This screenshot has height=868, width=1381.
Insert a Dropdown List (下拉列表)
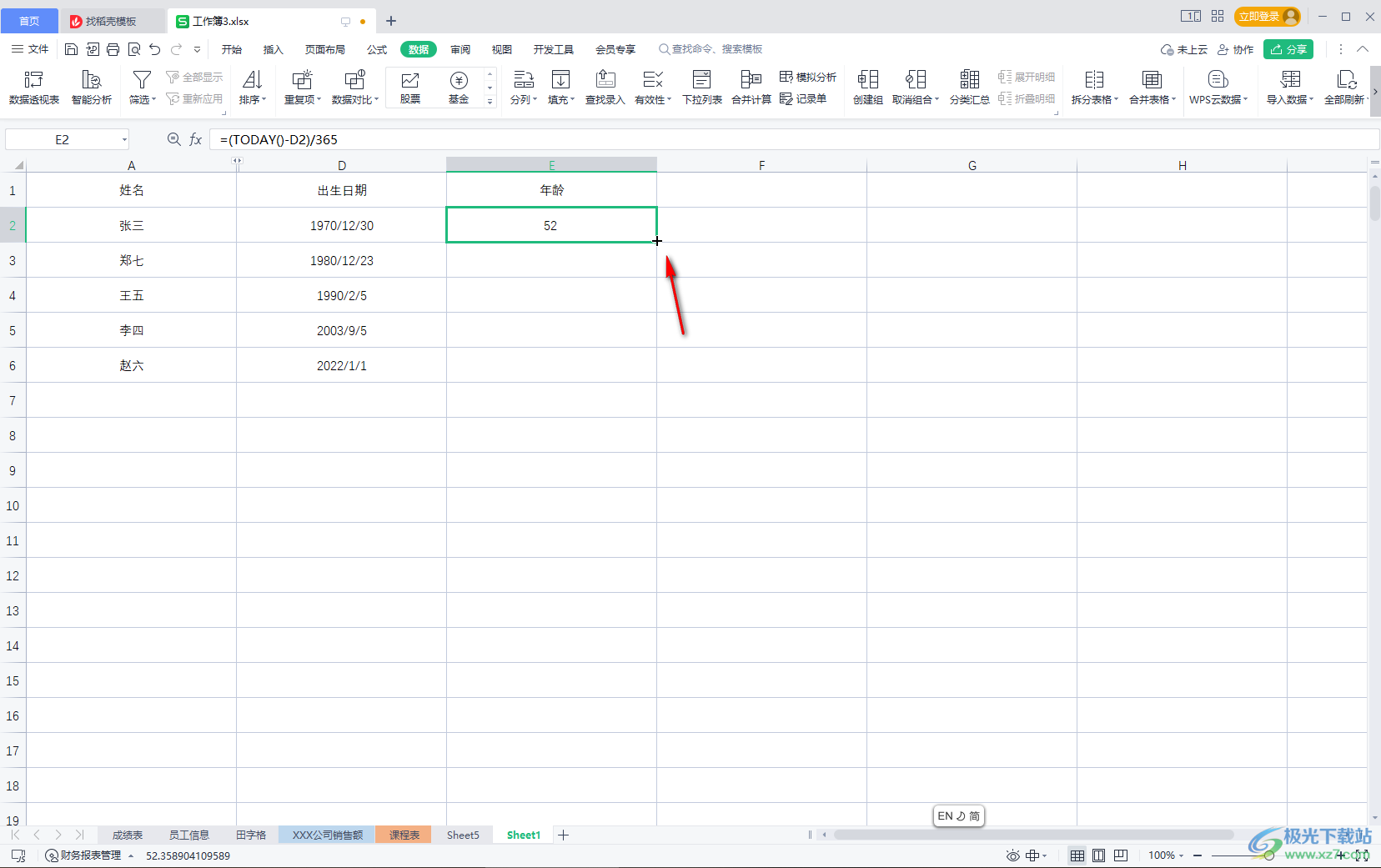point(702,88)
